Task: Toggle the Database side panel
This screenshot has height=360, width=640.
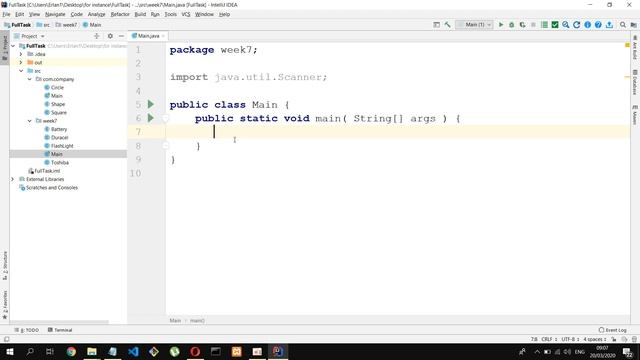Action: click(x=635, y=82)
